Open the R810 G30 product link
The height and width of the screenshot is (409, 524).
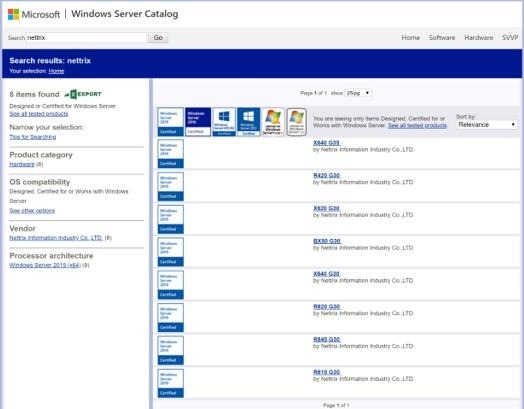point(326,372)
